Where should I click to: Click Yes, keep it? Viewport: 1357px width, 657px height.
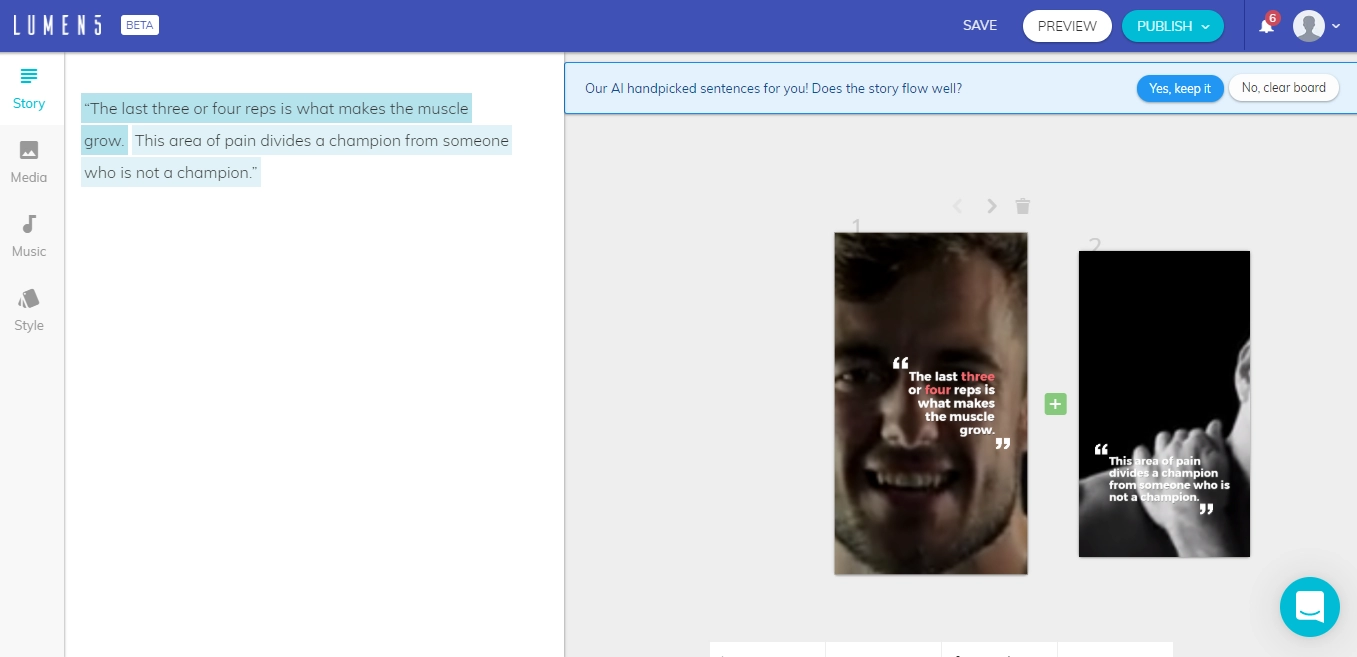pyautogui.click(x=1180, y=88)
